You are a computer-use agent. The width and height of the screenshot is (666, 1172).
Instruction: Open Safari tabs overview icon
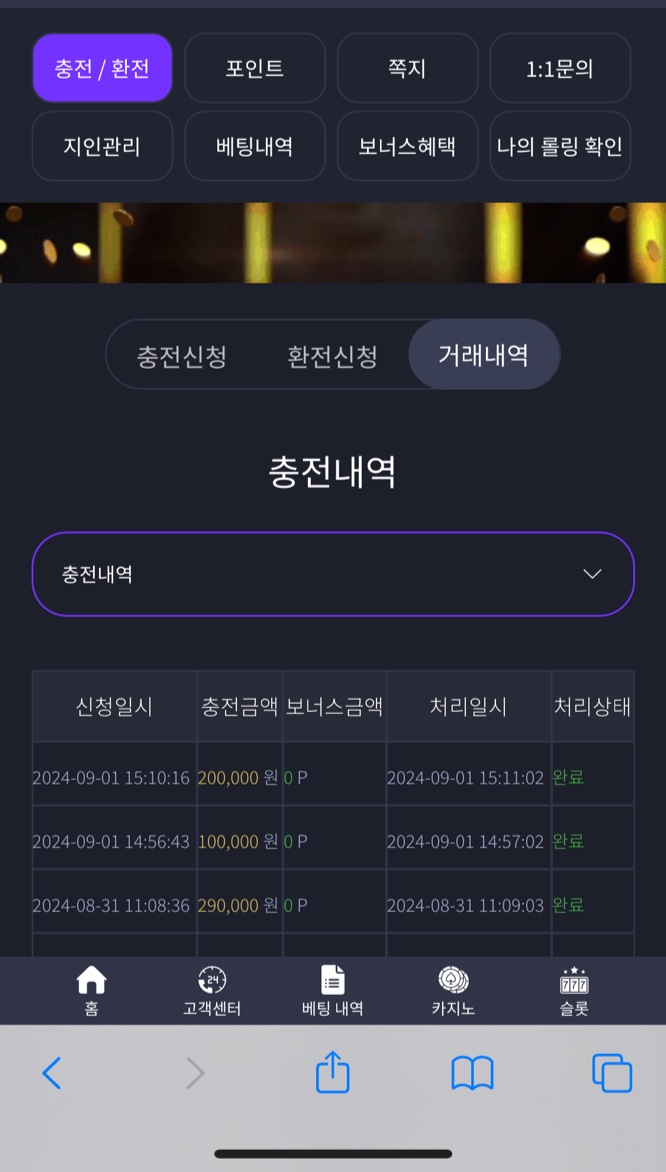point(612,1073)
